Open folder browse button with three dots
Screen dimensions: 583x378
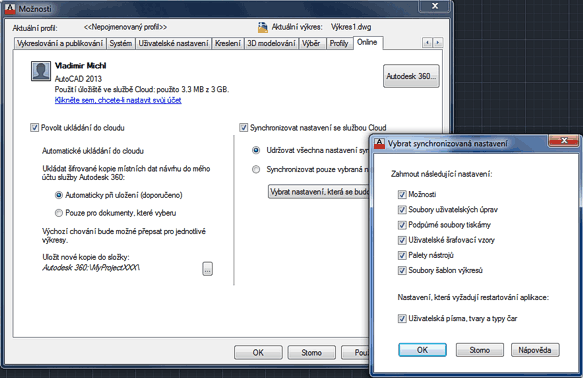pyautogui.click(x=207, y=269)
